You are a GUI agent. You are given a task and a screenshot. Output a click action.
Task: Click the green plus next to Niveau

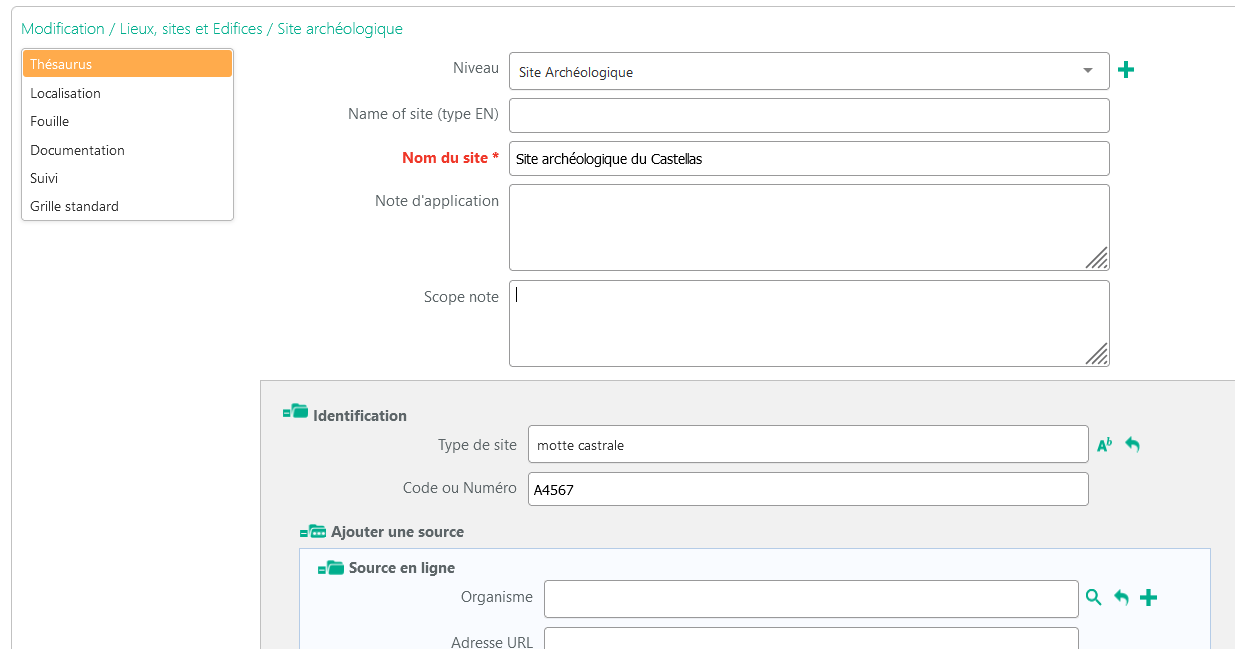[x=1125, y=70]
